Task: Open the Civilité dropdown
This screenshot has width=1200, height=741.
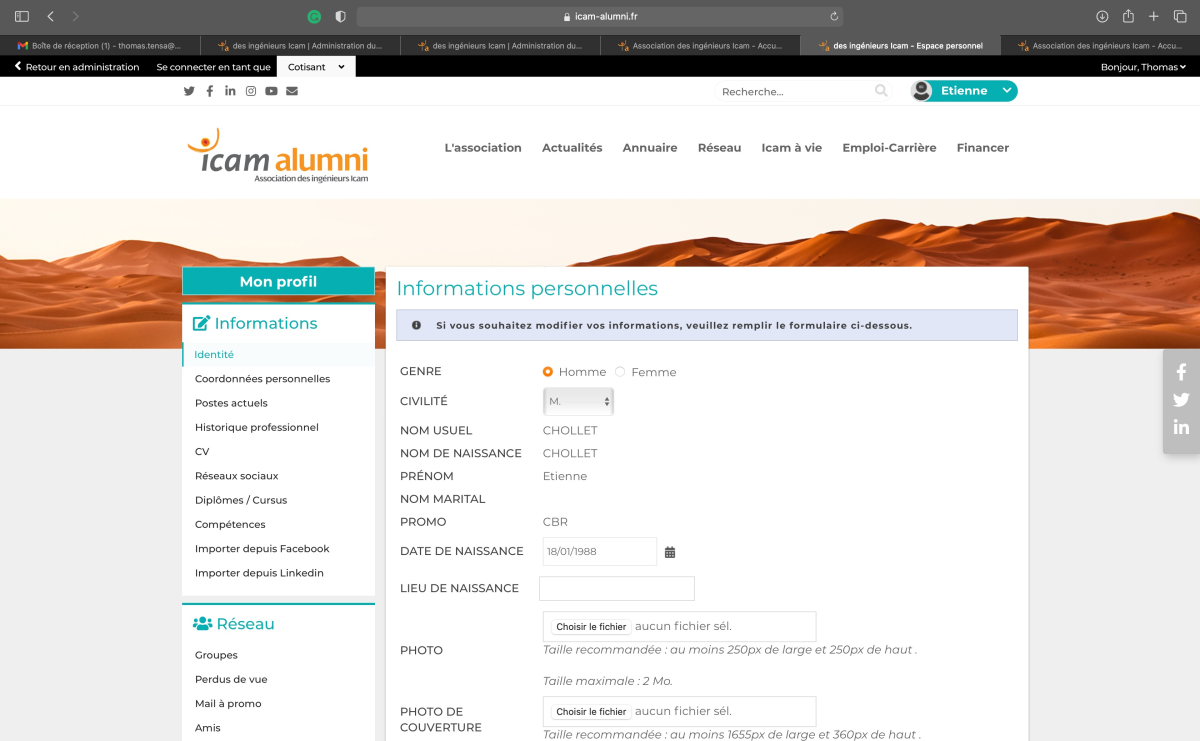Action: (x=578, y=401)
